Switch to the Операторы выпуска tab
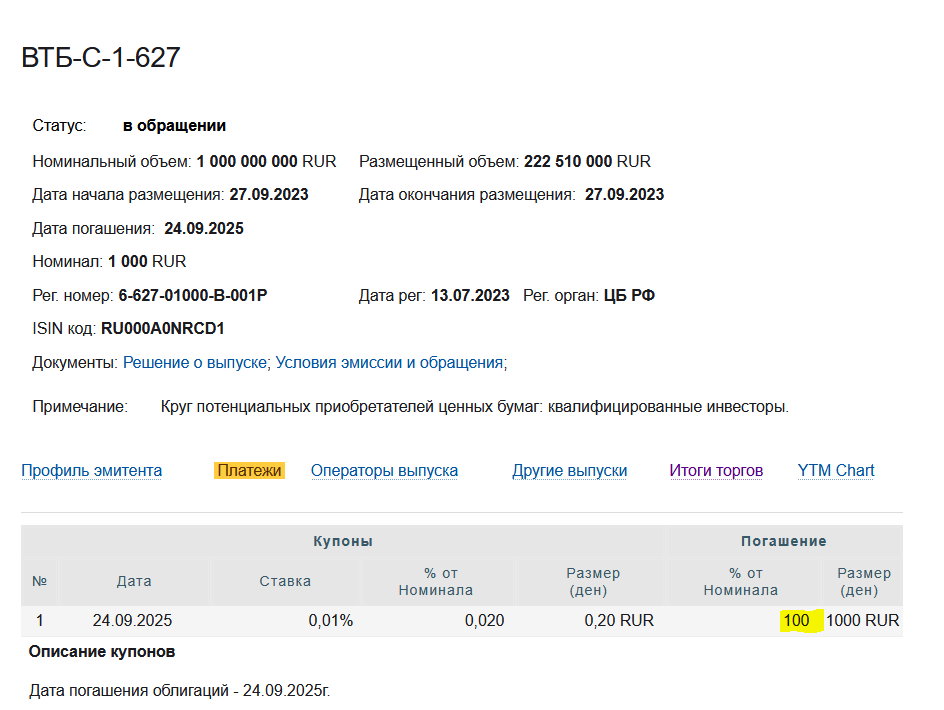 click(384, 470)
